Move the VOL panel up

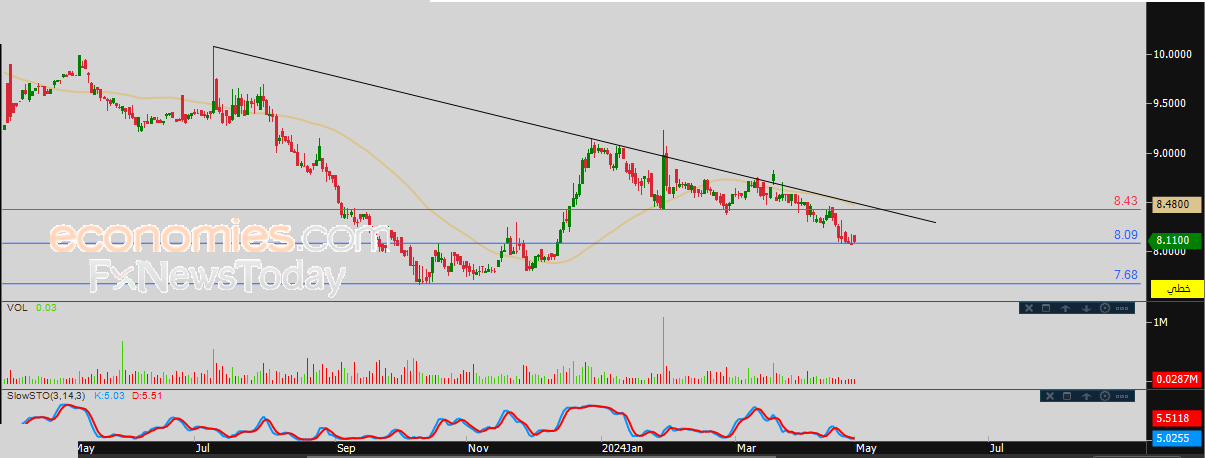point(1065,308)
